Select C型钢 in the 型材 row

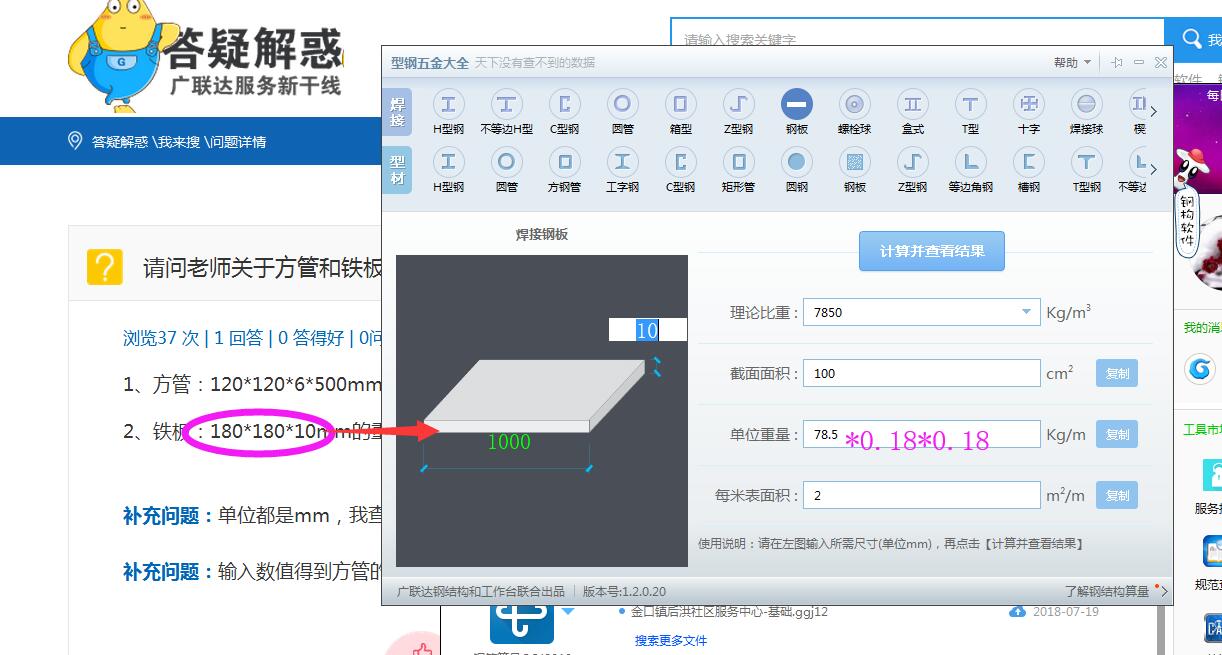(680, 169)
